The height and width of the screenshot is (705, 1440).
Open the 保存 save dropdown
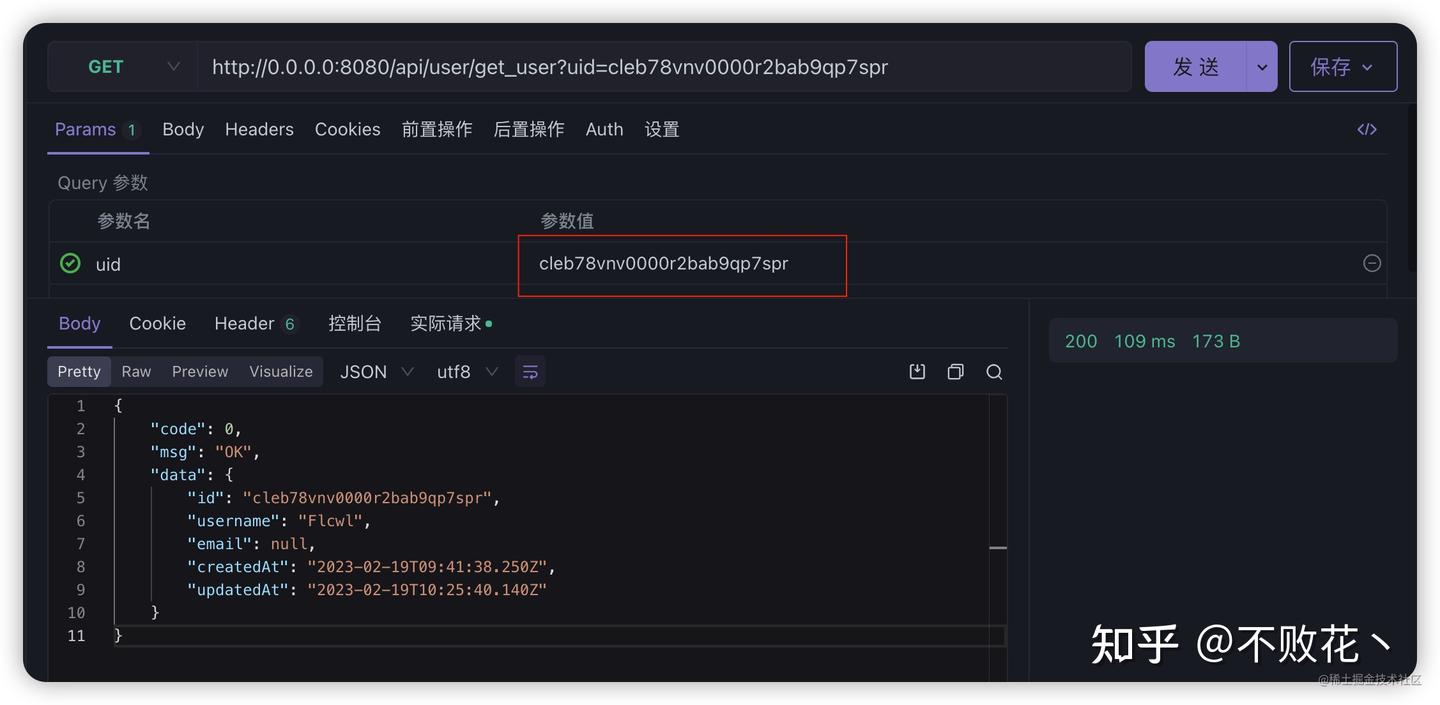click(x=1343, y=67)
